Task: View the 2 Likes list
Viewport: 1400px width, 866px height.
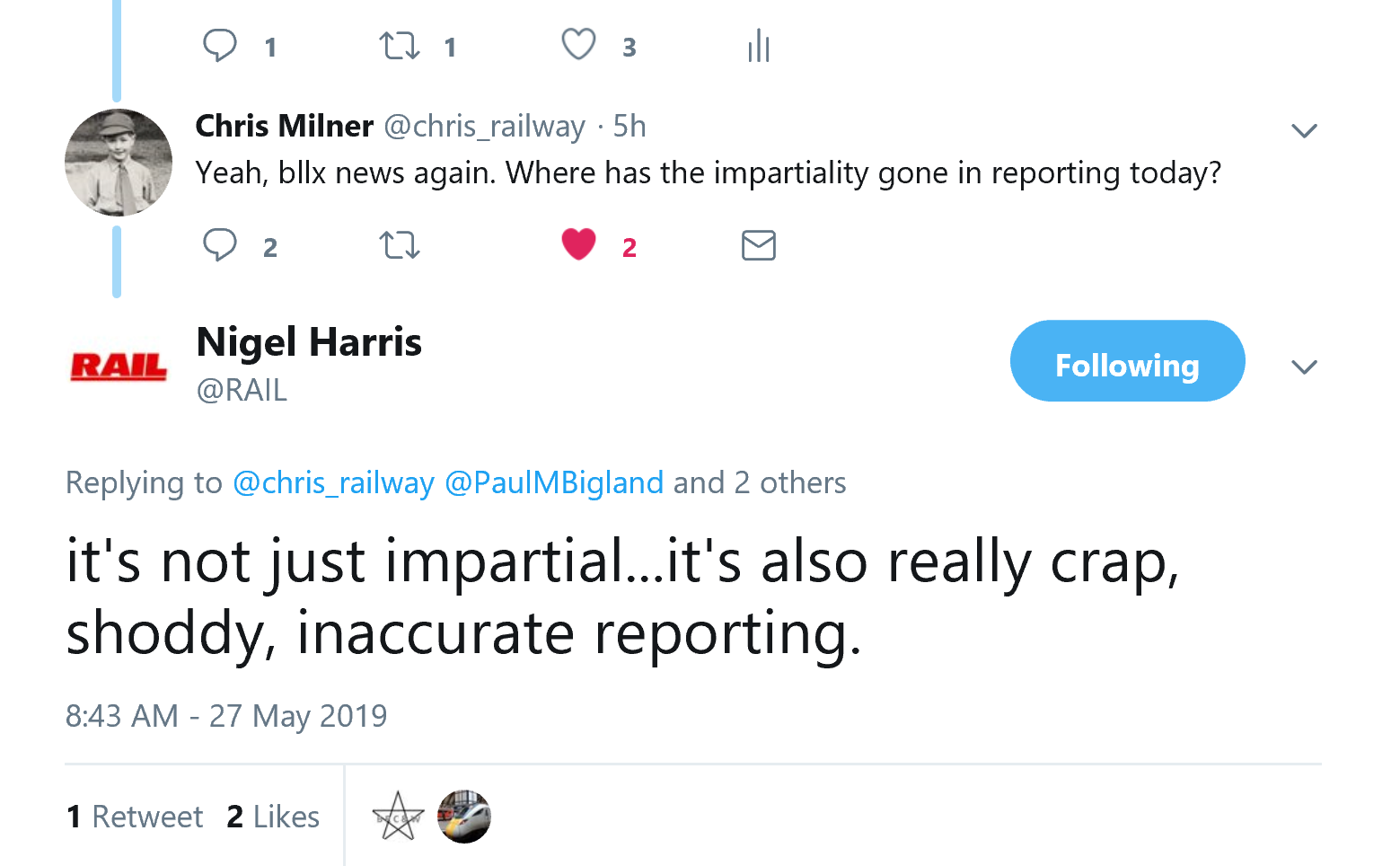Action: tap(273, 817)
